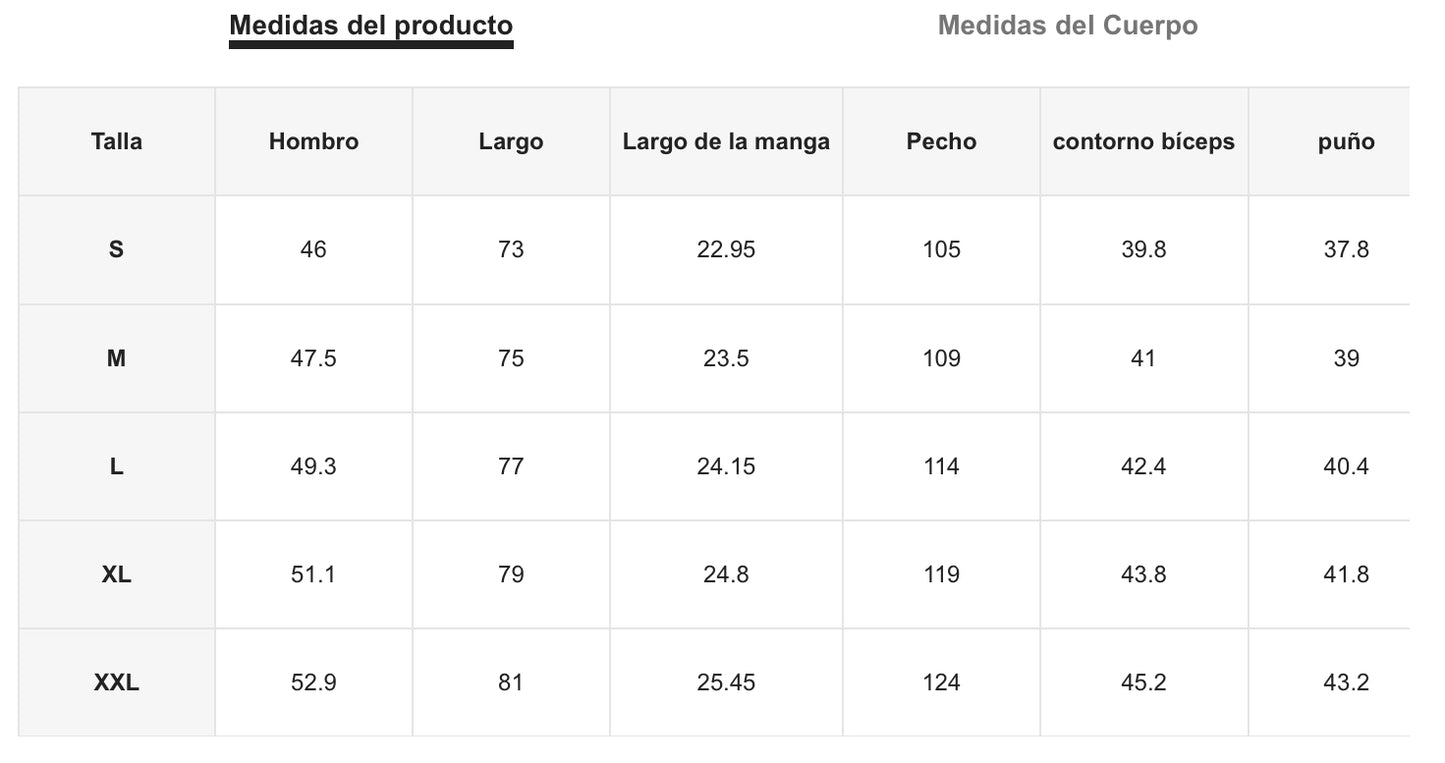Viewport: 1445px width, 763px height.
Task: Select the S size row label
Action: point(116,250)
